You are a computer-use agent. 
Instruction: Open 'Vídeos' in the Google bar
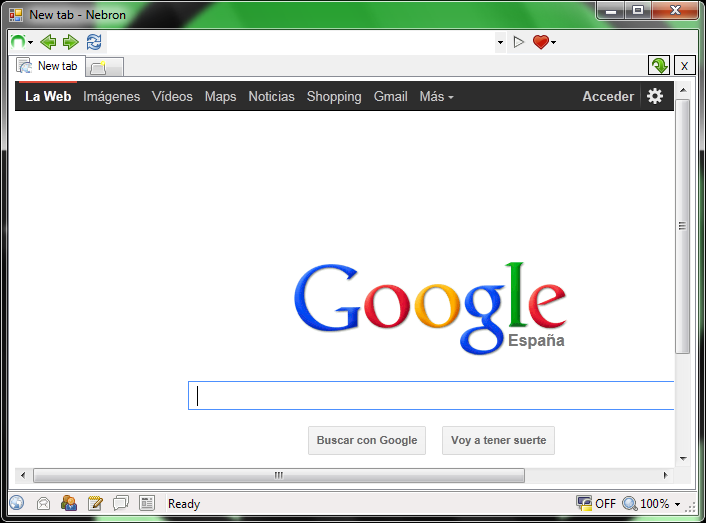tap(172, 96)
